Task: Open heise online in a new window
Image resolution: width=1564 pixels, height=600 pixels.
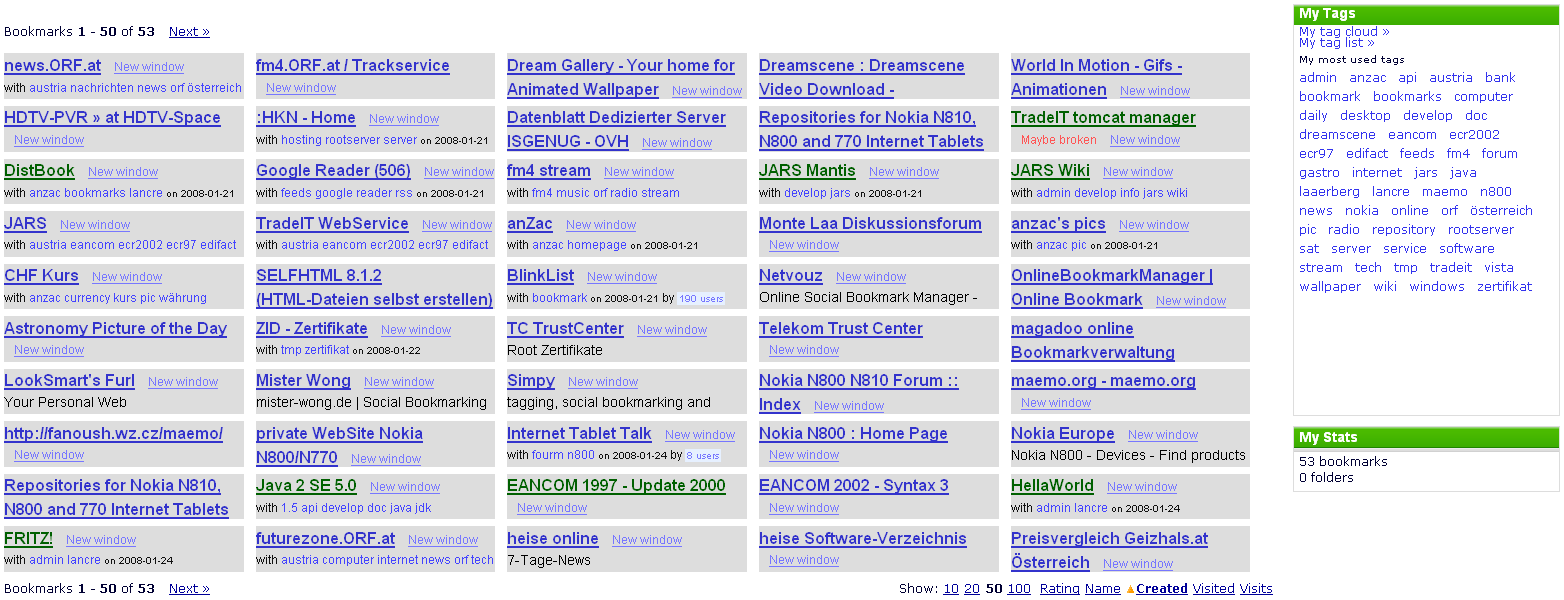Action: coord(647,540)
